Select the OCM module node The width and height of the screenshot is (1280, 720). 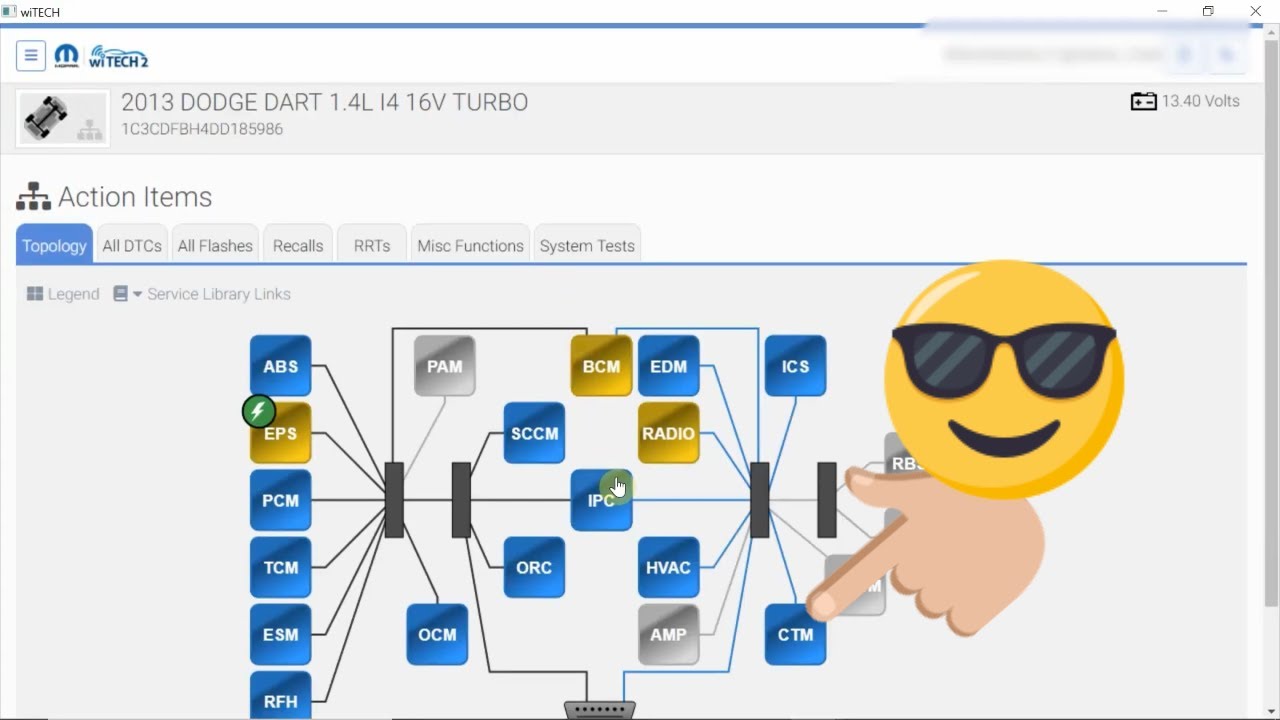click(437, 634)
